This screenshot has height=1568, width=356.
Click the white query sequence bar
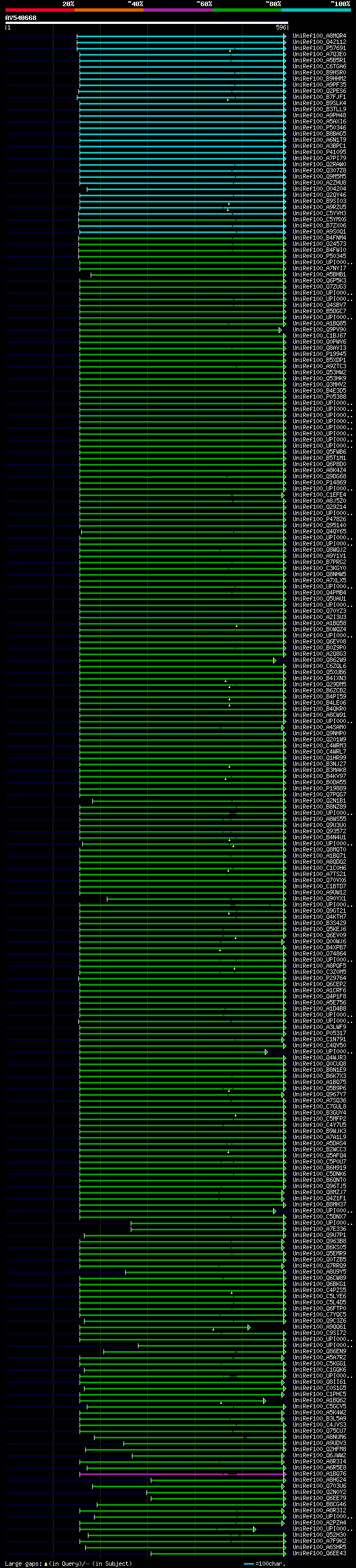pyautogui.click(x=147, y=22)
